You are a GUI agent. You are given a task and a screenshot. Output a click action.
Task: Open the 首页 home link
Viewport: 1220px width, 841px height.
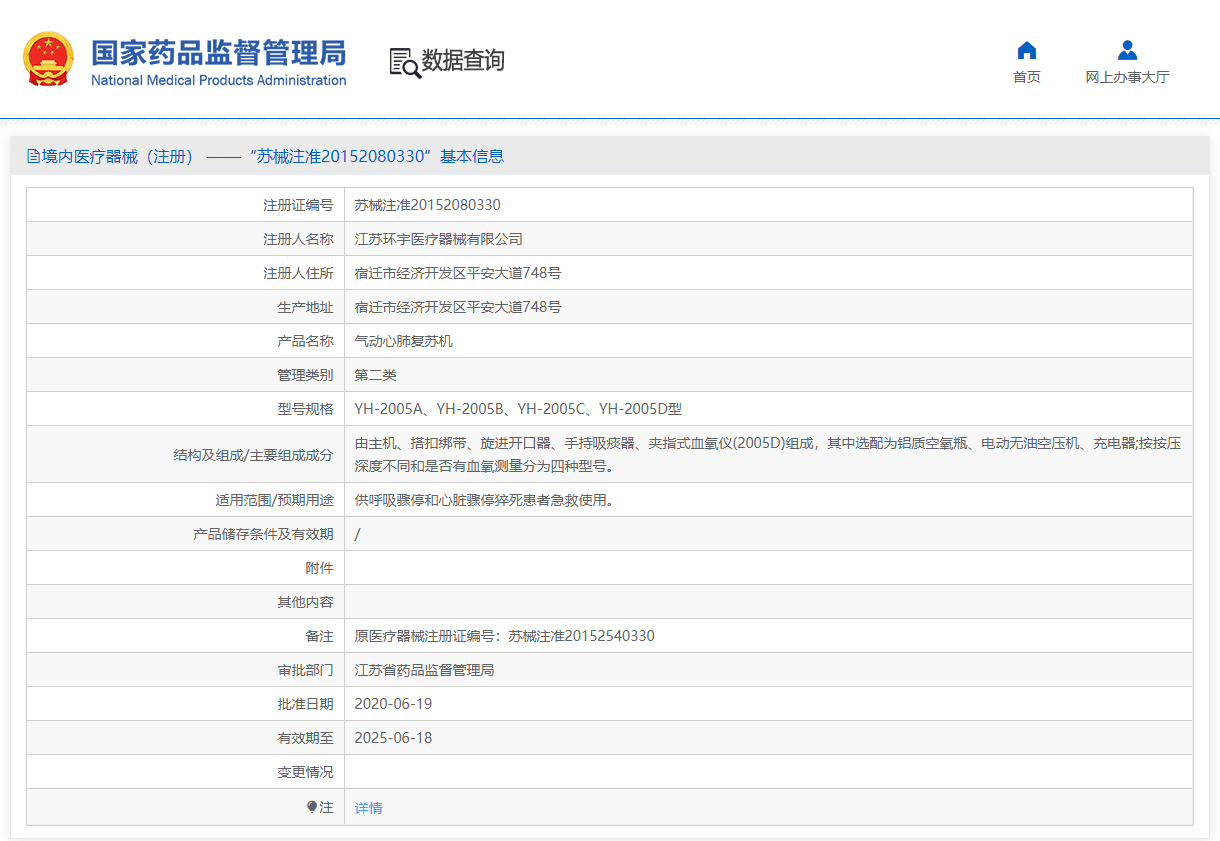pyautogui.click(x=1026, y=77)
